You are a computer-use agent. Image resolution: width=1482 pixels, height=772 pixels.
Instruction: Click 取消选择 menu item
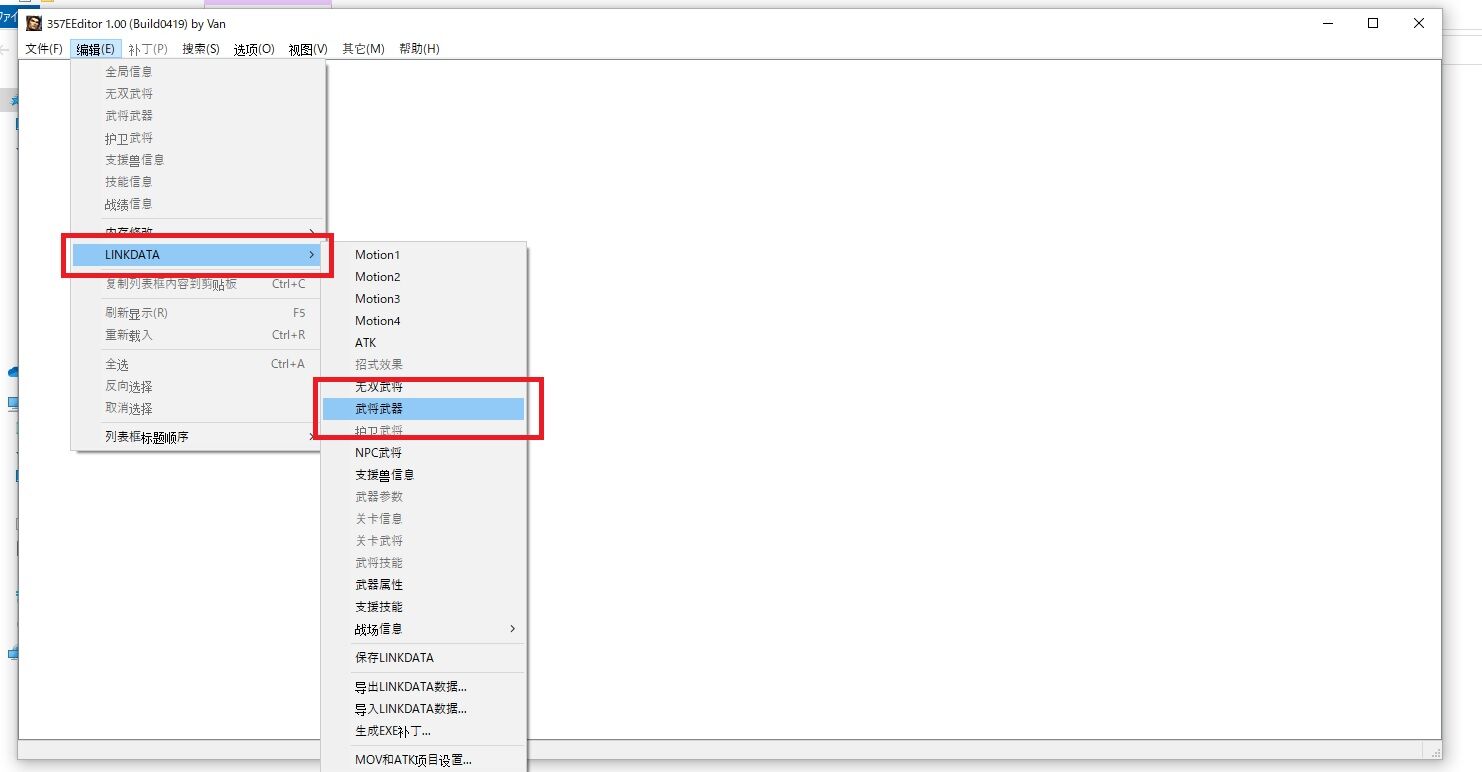coord(198,408)
